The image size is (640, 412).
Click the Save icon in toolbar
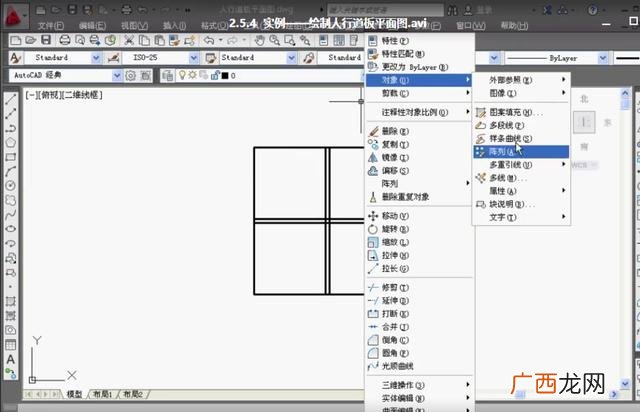[46, 40]
